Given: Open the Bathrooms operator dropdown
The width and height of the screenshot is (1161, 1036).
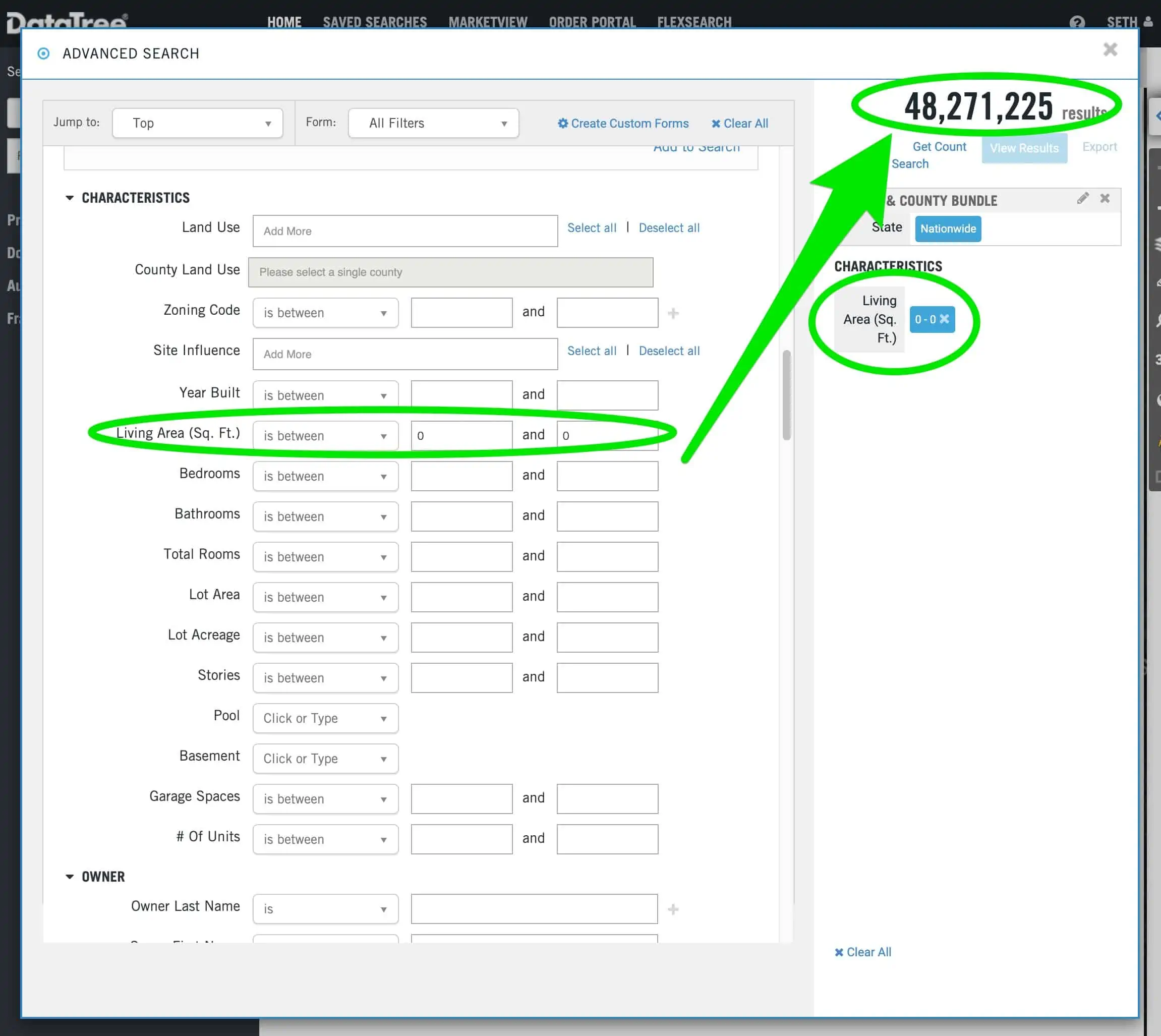Looking at the screenshot, I should click(325, 516).
